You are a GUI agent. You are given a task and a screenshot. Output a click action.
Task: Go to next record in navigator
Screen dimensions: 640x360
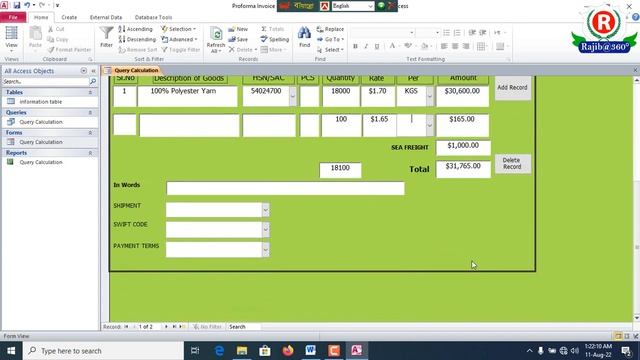coord(166,327)
